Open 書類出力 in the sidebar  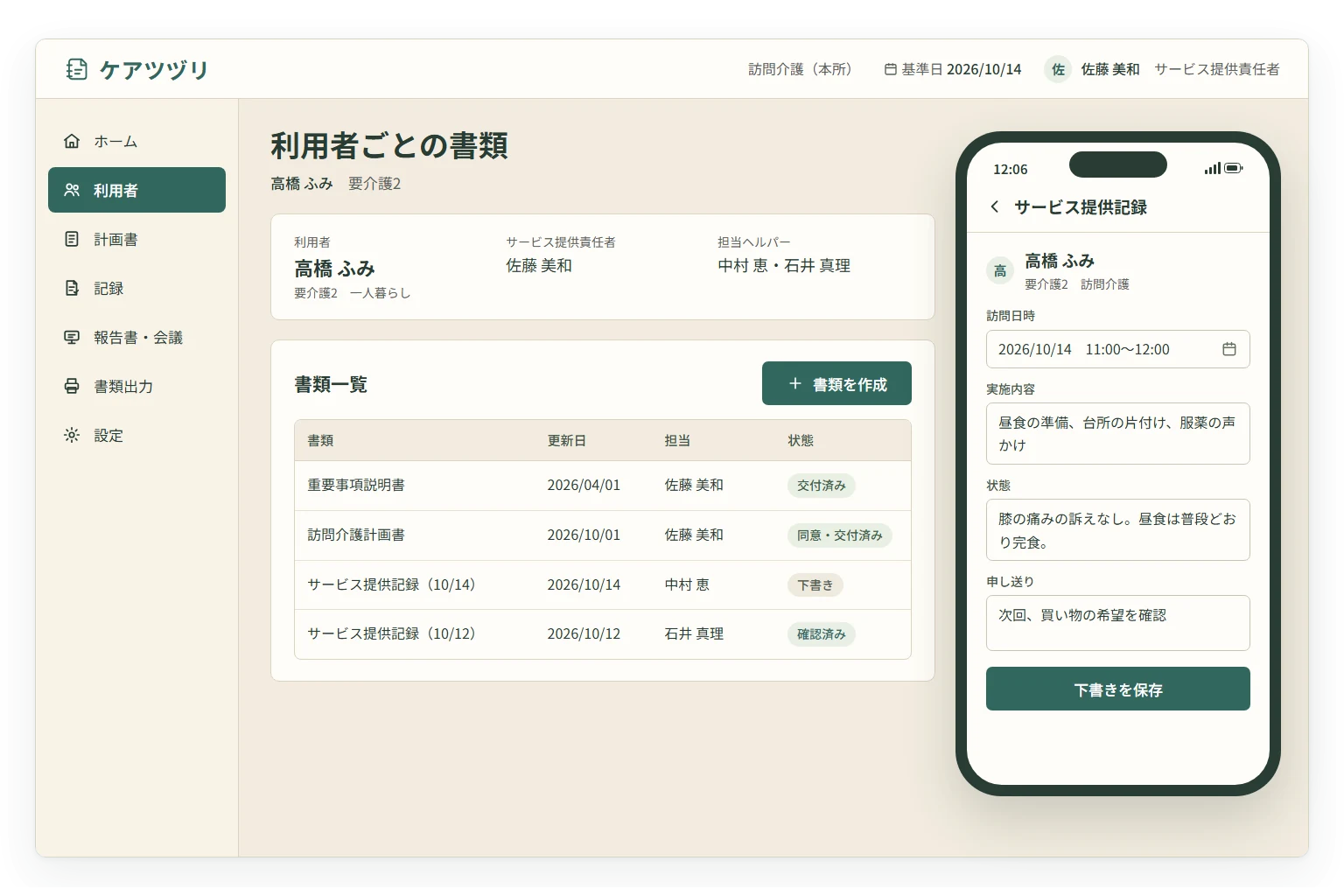click(x=136, y=386)
